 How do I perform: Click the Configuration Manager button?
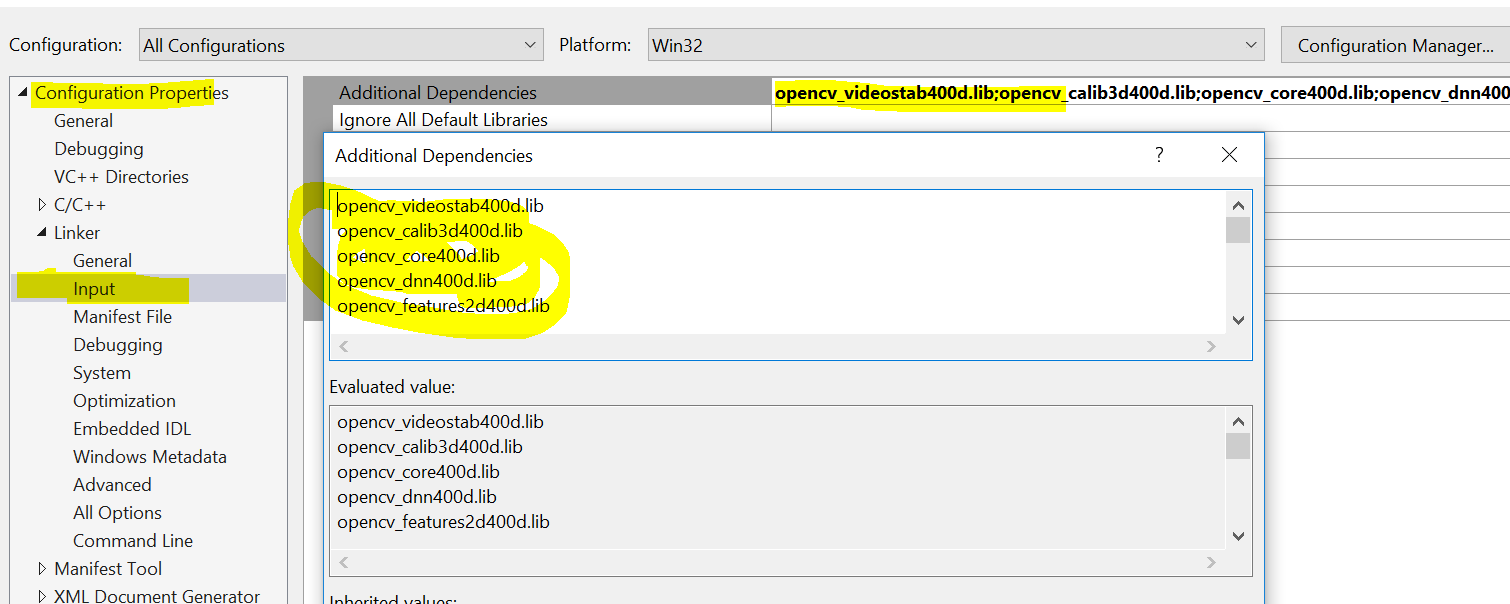click(x=1395, y=45)
